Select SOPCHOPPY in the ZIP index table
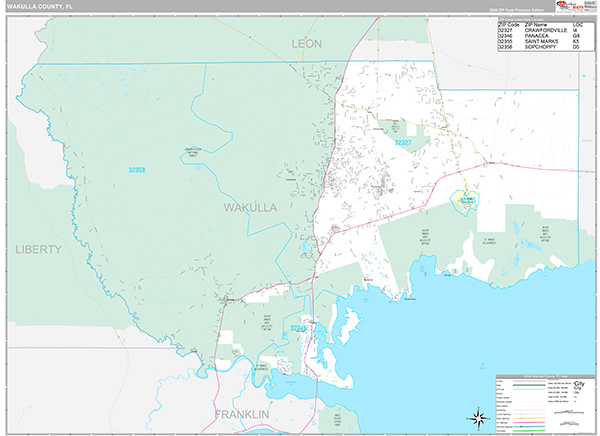The height and width of the screenshot is (436, 600). coord(540,47)
